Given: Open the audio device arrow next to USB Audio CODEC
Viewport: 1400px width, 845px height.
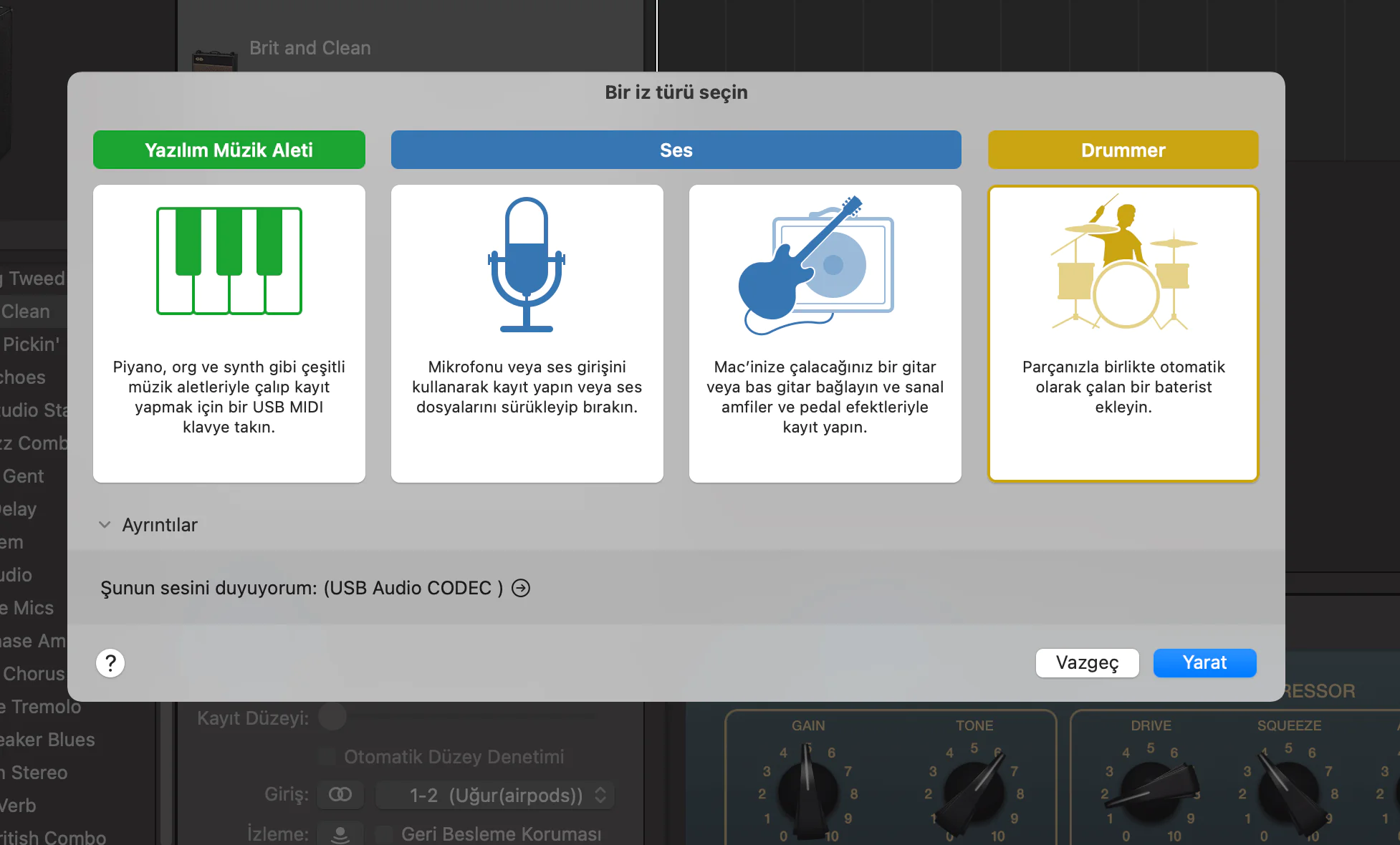Looking at the screenshot, I should click(521, 588).
